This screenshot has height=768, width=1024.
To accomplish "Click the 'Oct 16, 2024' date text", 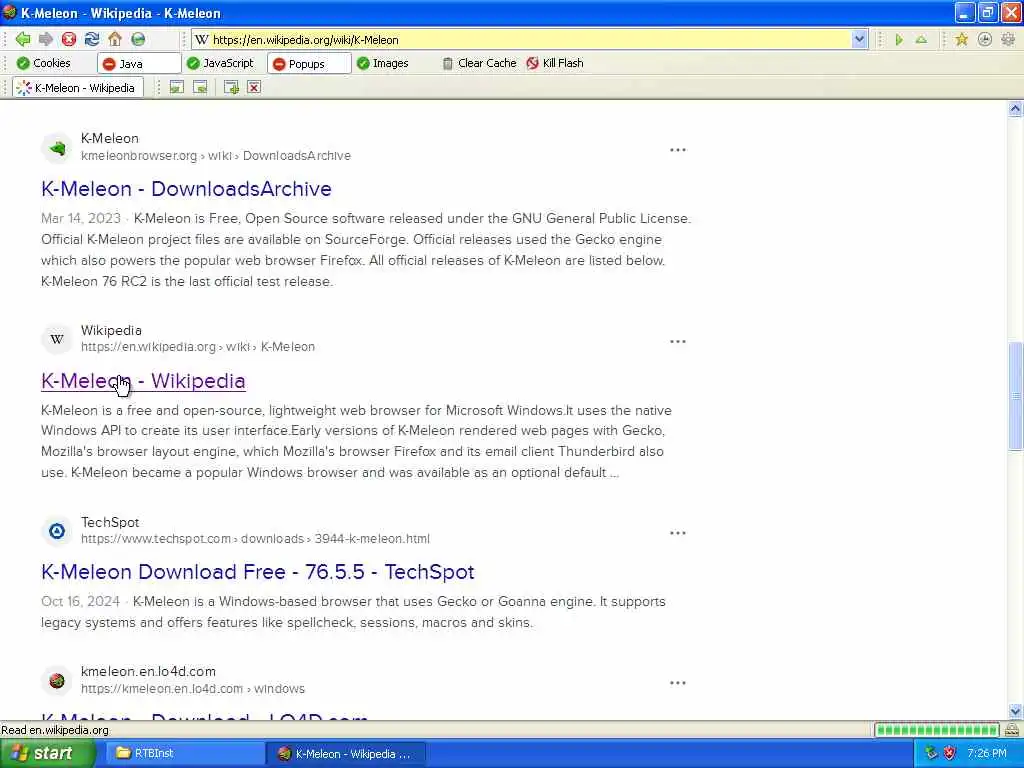I will click(x=80, y=601).
